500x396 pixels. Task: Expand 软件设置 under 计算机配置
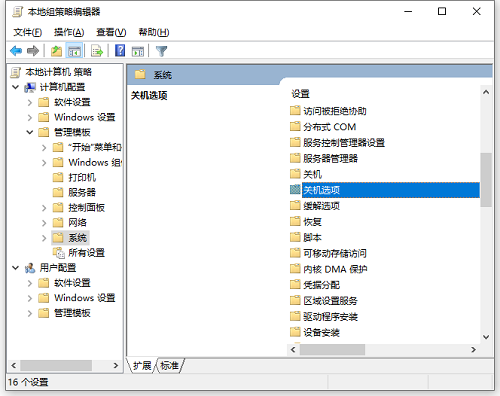pos(30,102)
